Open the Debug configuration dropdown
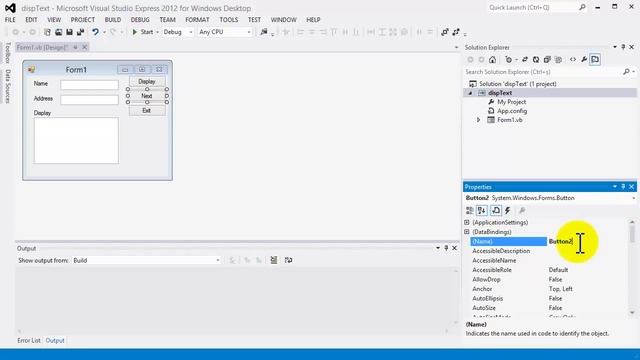The image size is (640, 360). [190, 32]
